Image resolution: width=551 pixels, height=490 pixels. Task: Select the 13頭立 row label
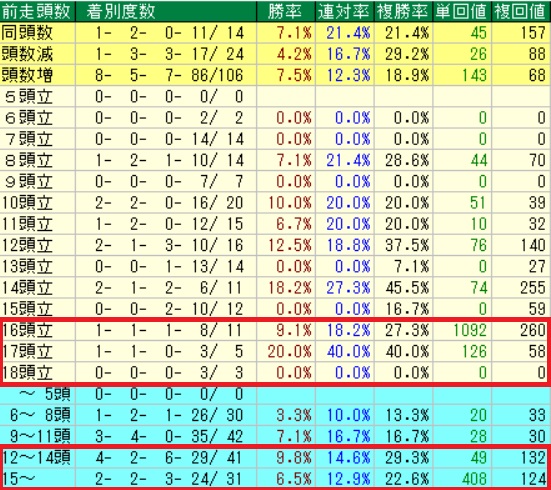tap(27, 266)
